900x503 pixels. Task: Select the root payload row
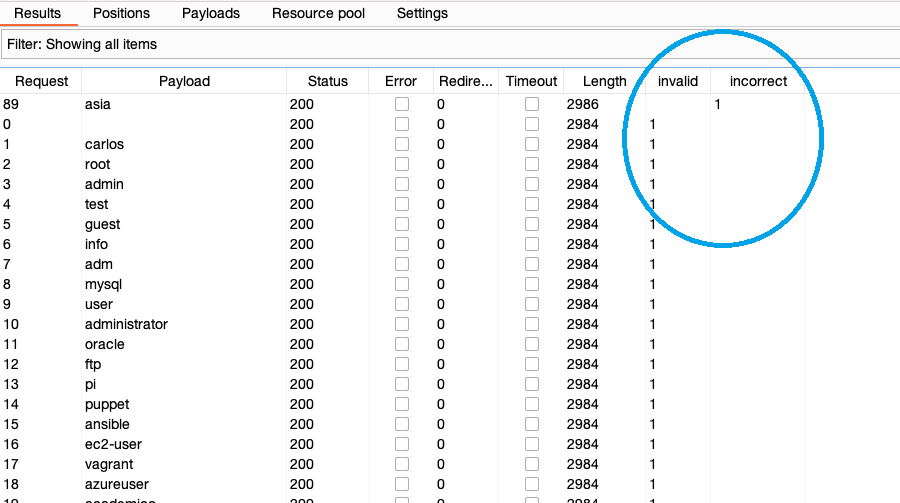click(x=450, y=164)
